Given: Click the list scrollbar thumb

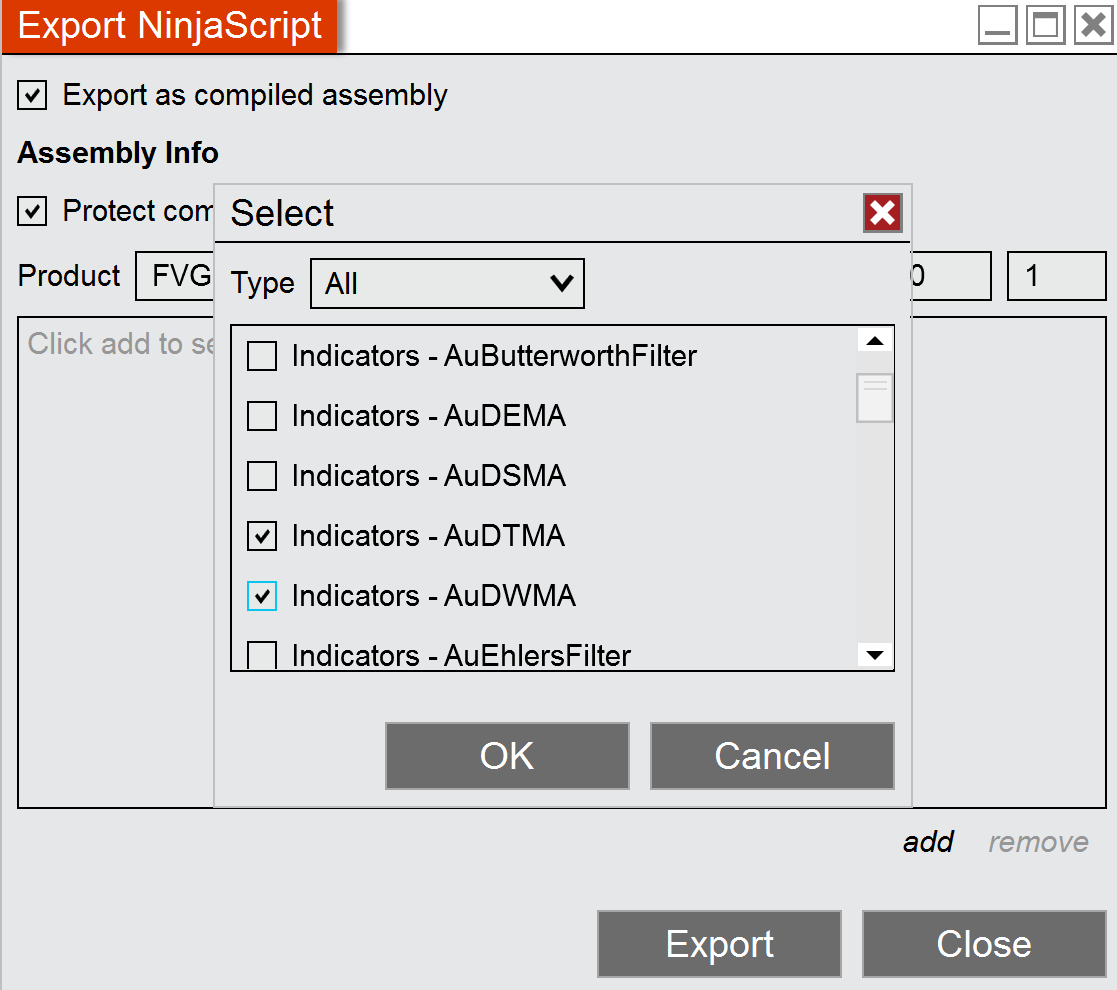Looking at the screenshot, I should 875,398.
